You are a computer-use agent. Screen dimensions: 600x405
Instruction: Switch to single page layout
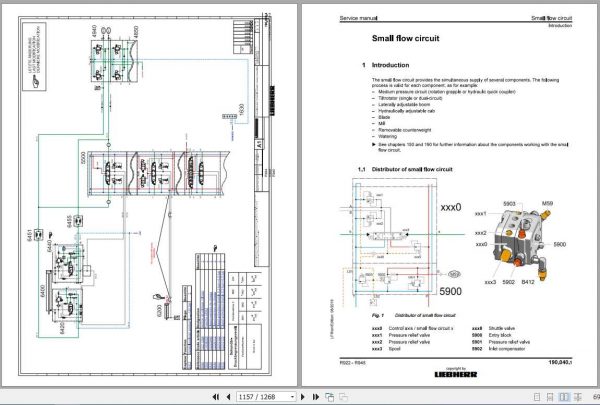(537, 397)
